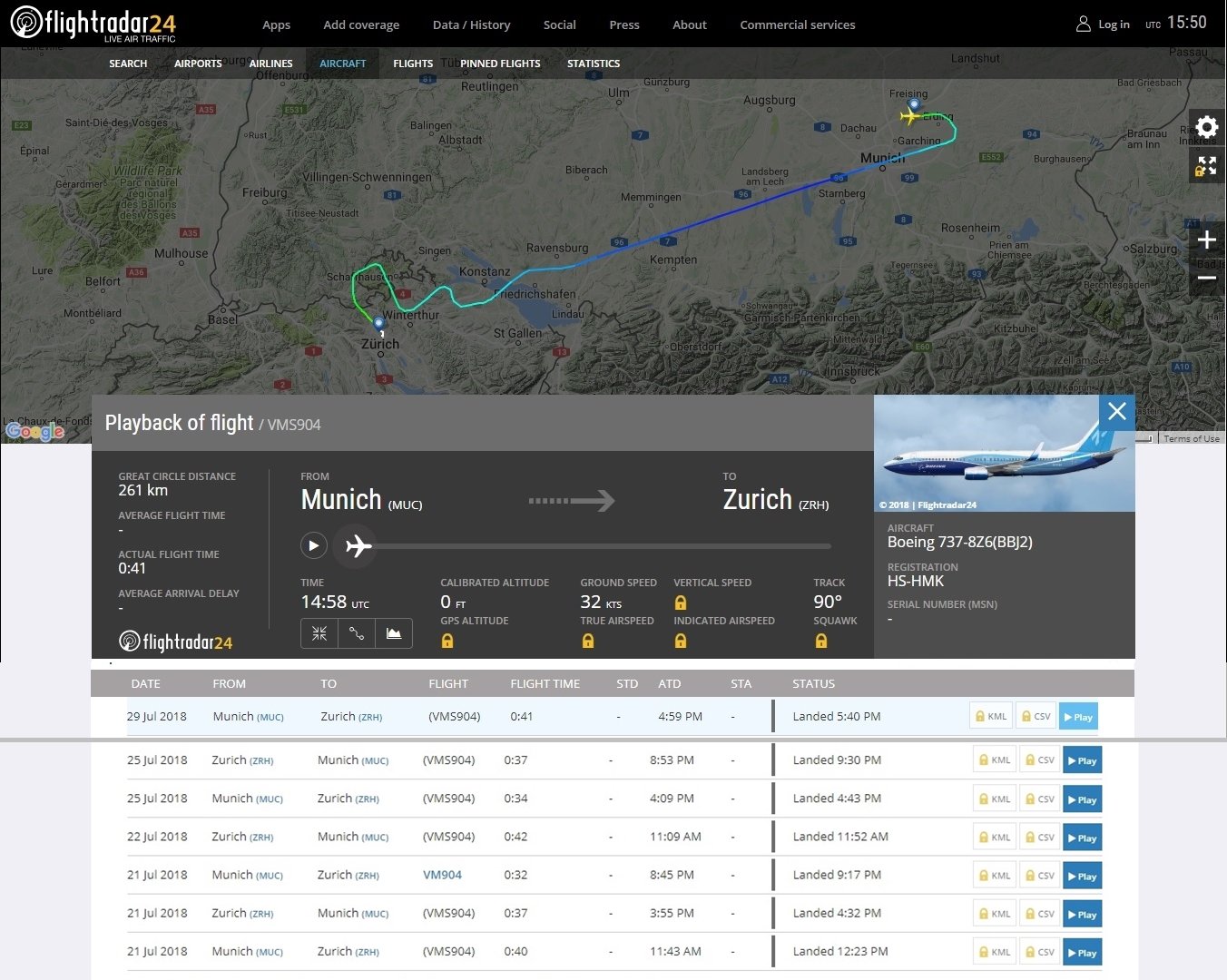Switch to the FLIGHTS tab
This screenshot has height=980, width=1227.
(413, 64)
